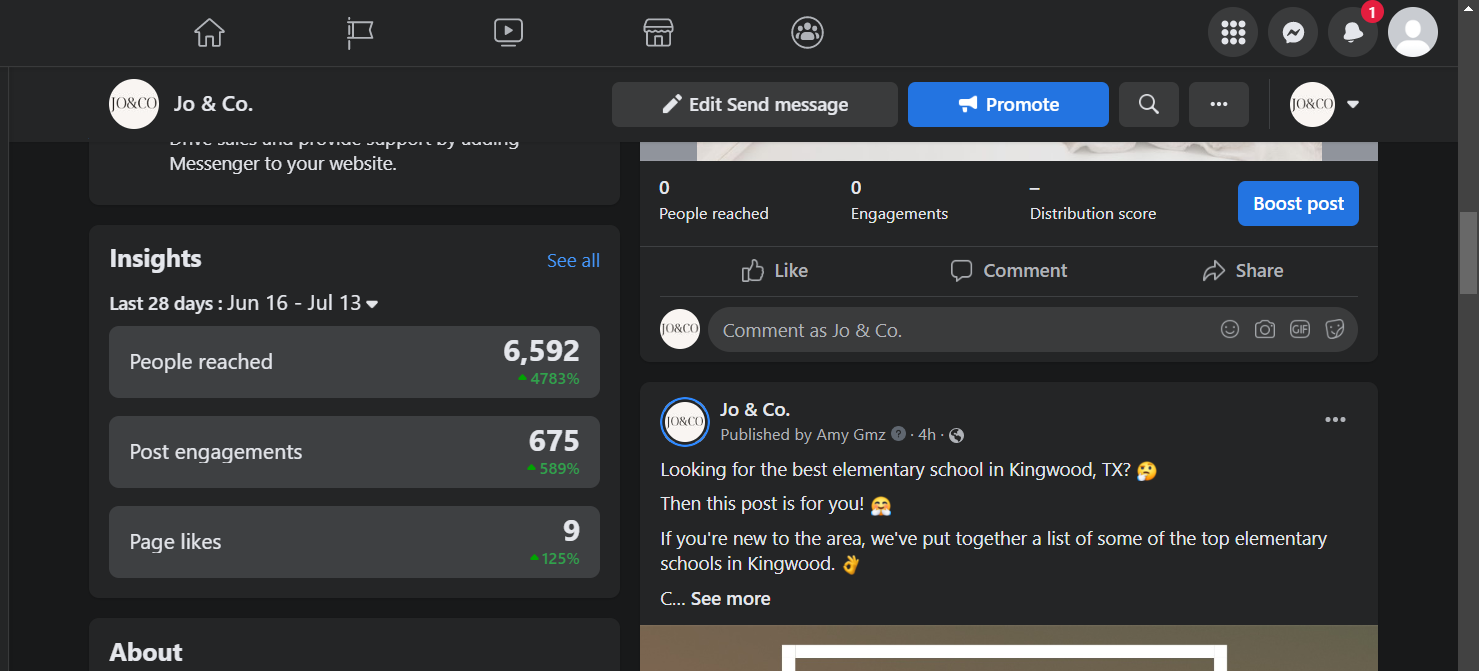
Task: Click the 4783% growth indicator
Action: 548,379
